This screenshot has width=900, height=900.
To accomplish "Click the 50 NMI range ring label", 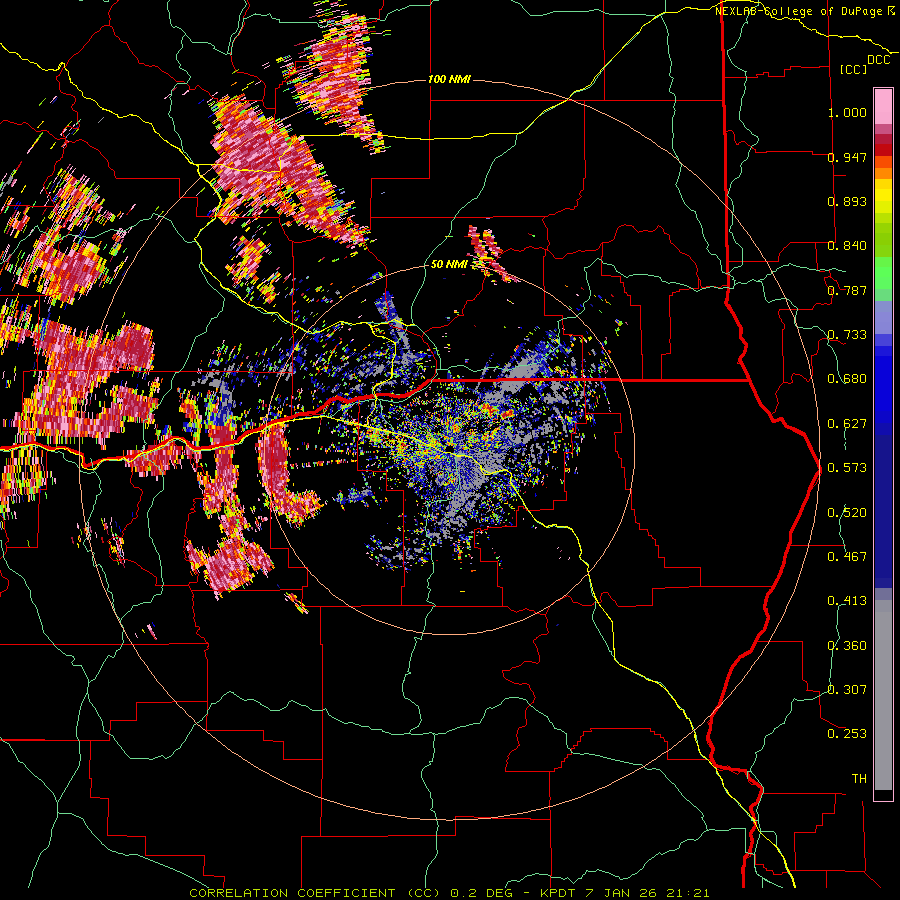I will coord(449,264).
